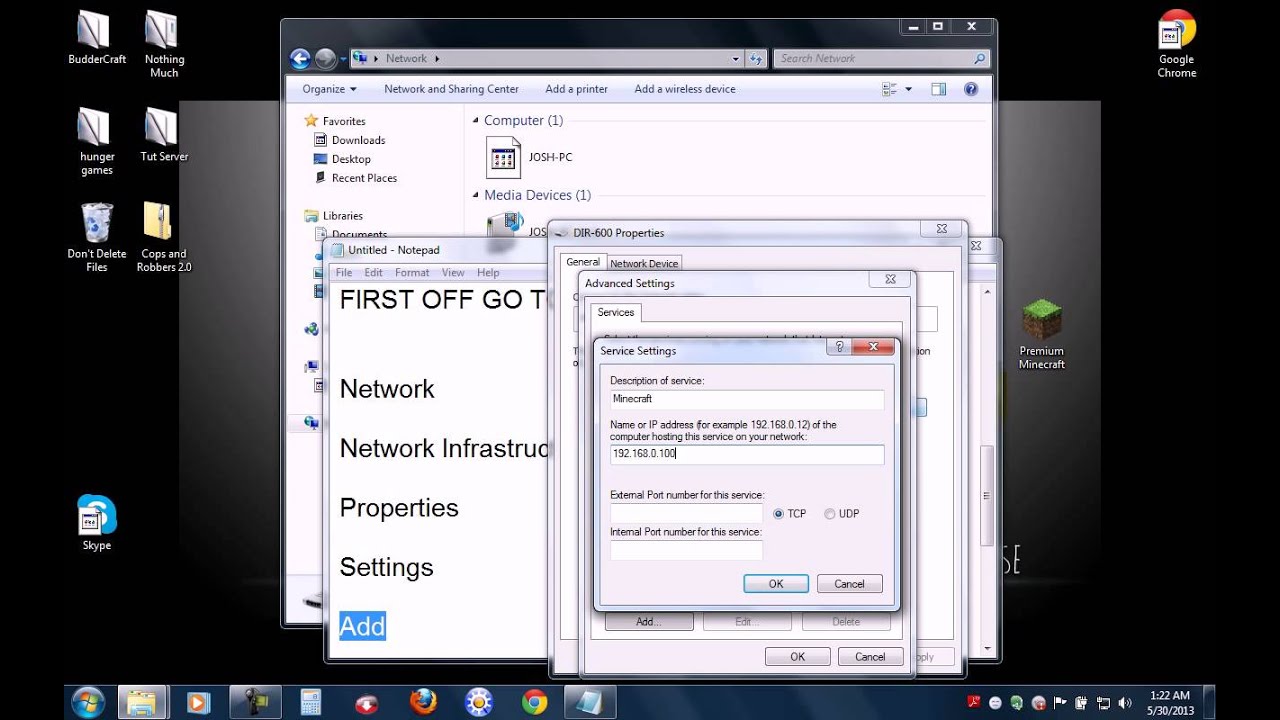Select Google Chrome desktop shortcut
Viewport: 1280px width, 720px height.
1177,44
